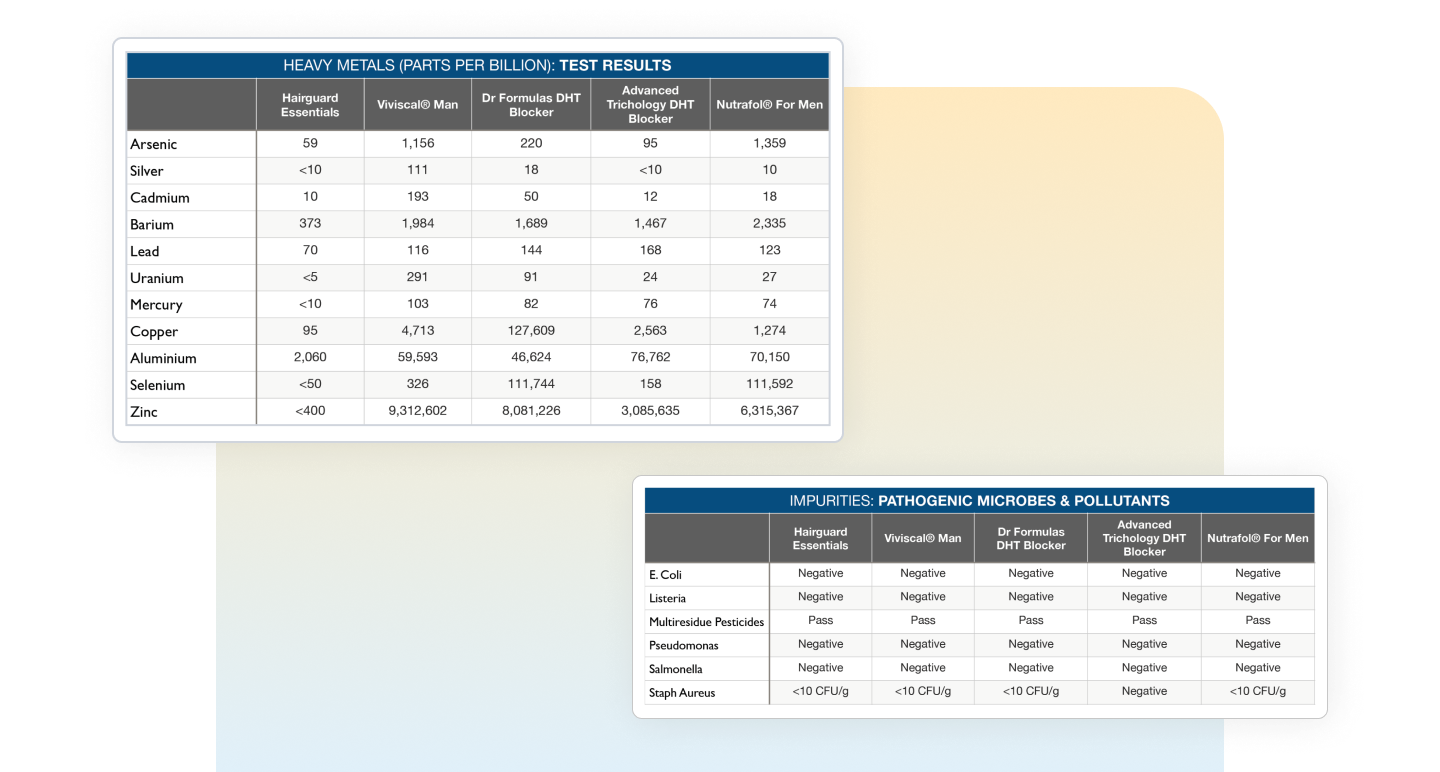This screenshot has height=772, width=1440.
Task: Select Nutrafol For Men impurities header
Action: click(x=1258, y=538)
